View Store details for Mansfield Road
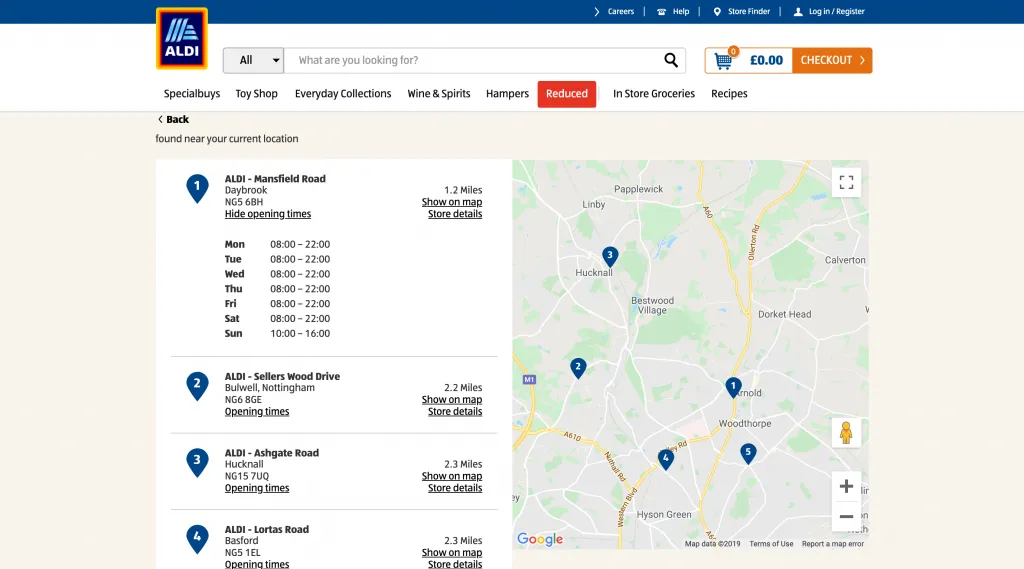This screenshot has height=569, width=1024. click(x=455, y=214)
